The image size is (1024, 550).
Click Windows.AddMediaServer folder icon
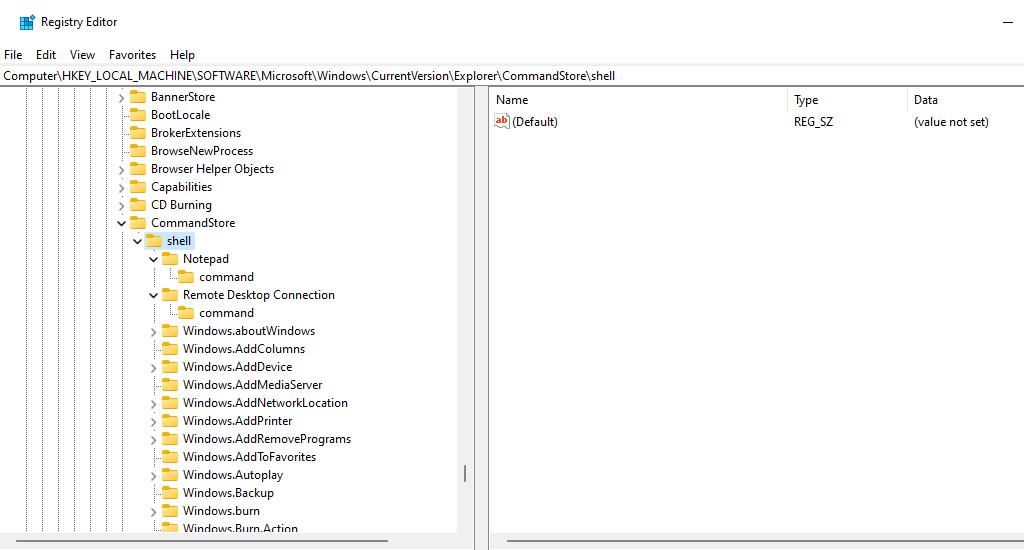[x=170, y=385]
